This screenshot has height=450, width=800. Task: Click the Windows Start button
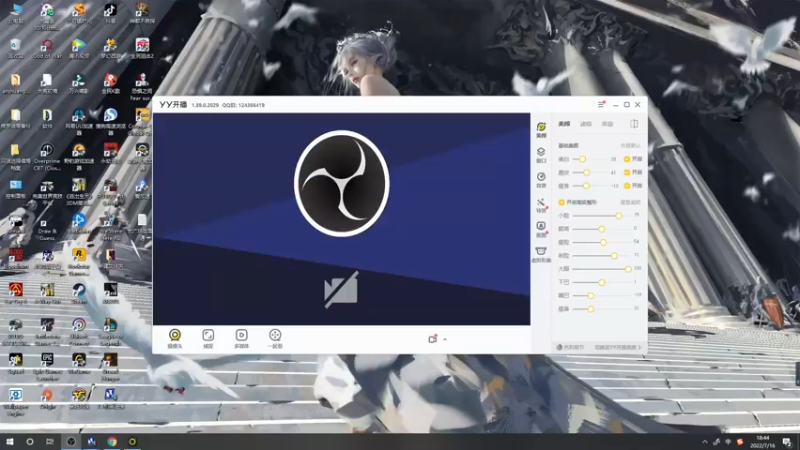coord(9,441)
